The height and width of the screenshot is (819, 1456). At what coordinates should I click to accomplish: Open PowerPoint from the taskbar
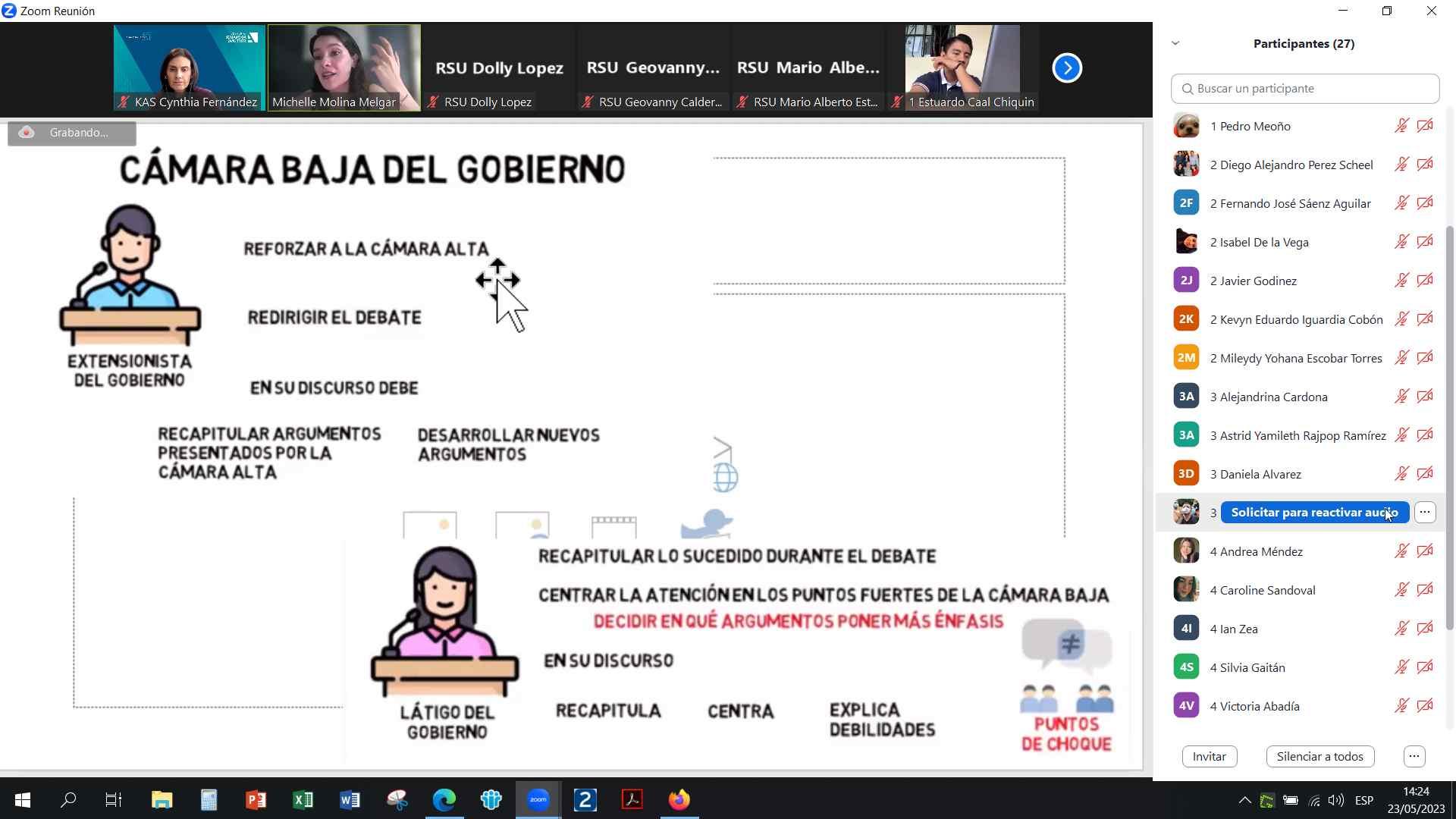click(256, 800)
